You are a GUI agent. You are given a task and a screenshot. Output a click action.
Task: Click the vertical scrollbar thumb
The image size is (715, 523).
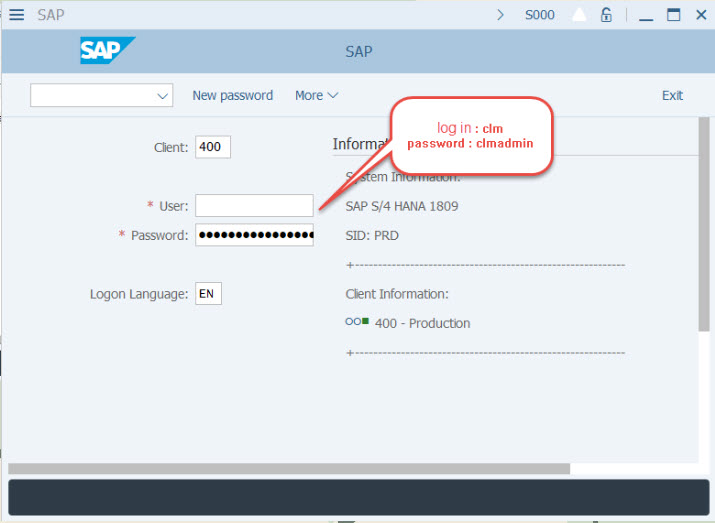pyautogui.click(x=704, y=224)
